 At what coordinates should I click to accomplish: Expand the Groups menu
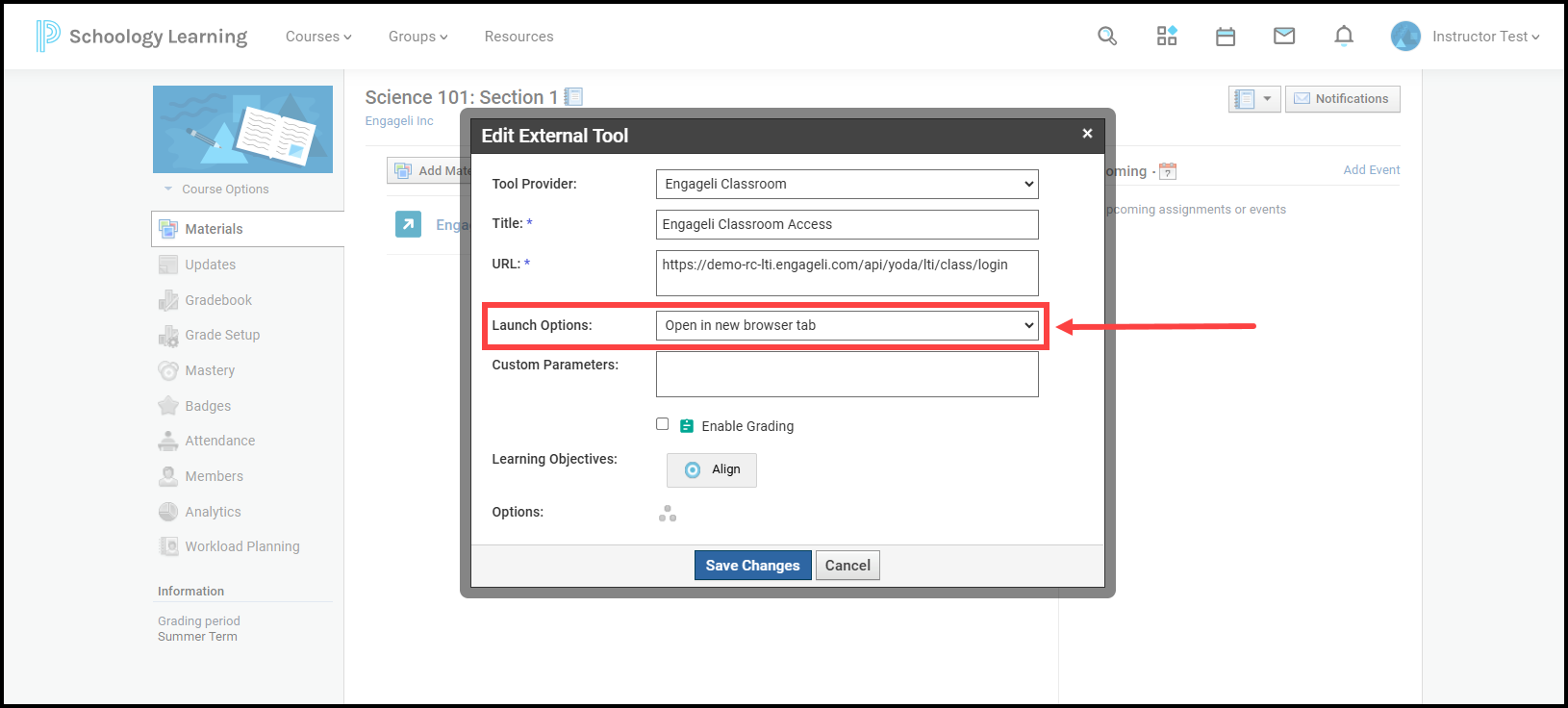click(418, 37)
